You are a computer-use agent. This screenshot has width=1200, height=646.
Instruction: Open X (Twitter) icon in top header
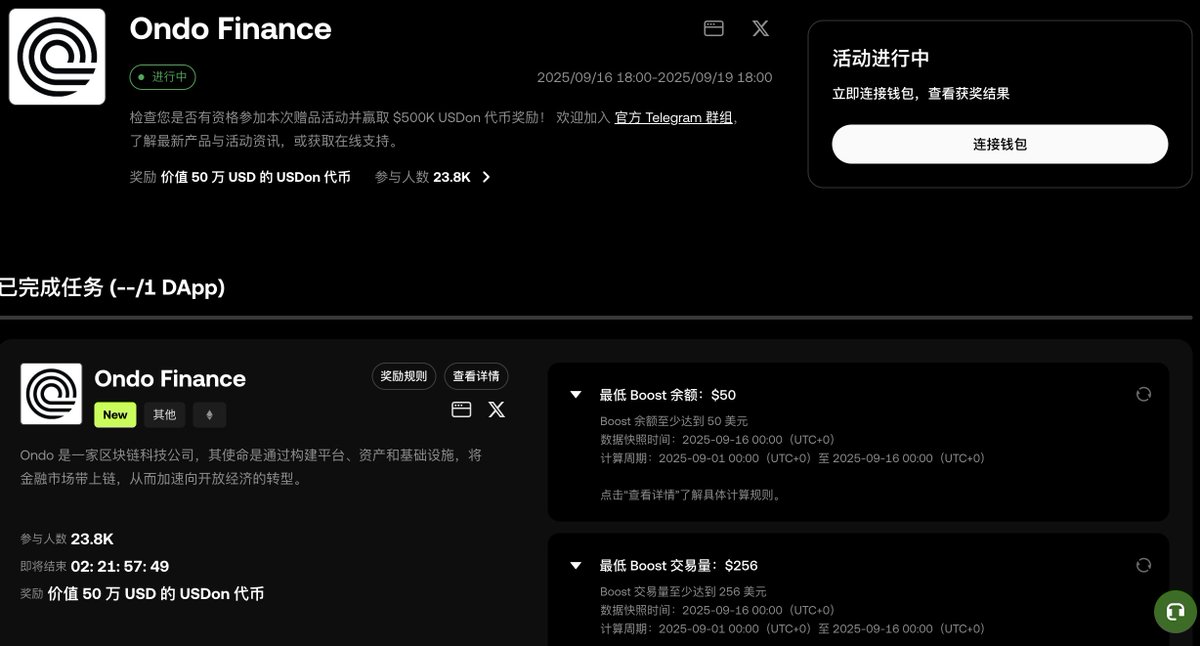click(x=760, y=28)
